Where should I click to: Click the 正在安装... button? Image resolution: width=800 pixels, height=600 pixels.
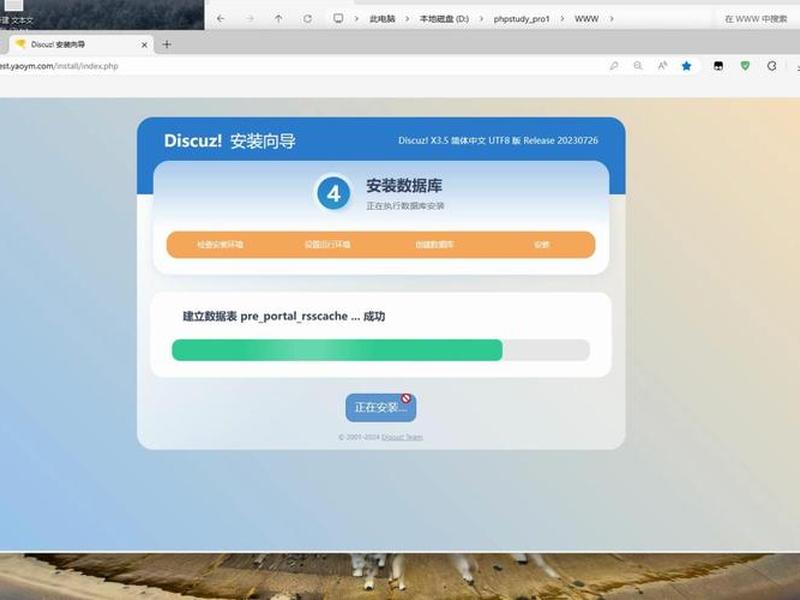pyautogui.click(x=381, y=407)
